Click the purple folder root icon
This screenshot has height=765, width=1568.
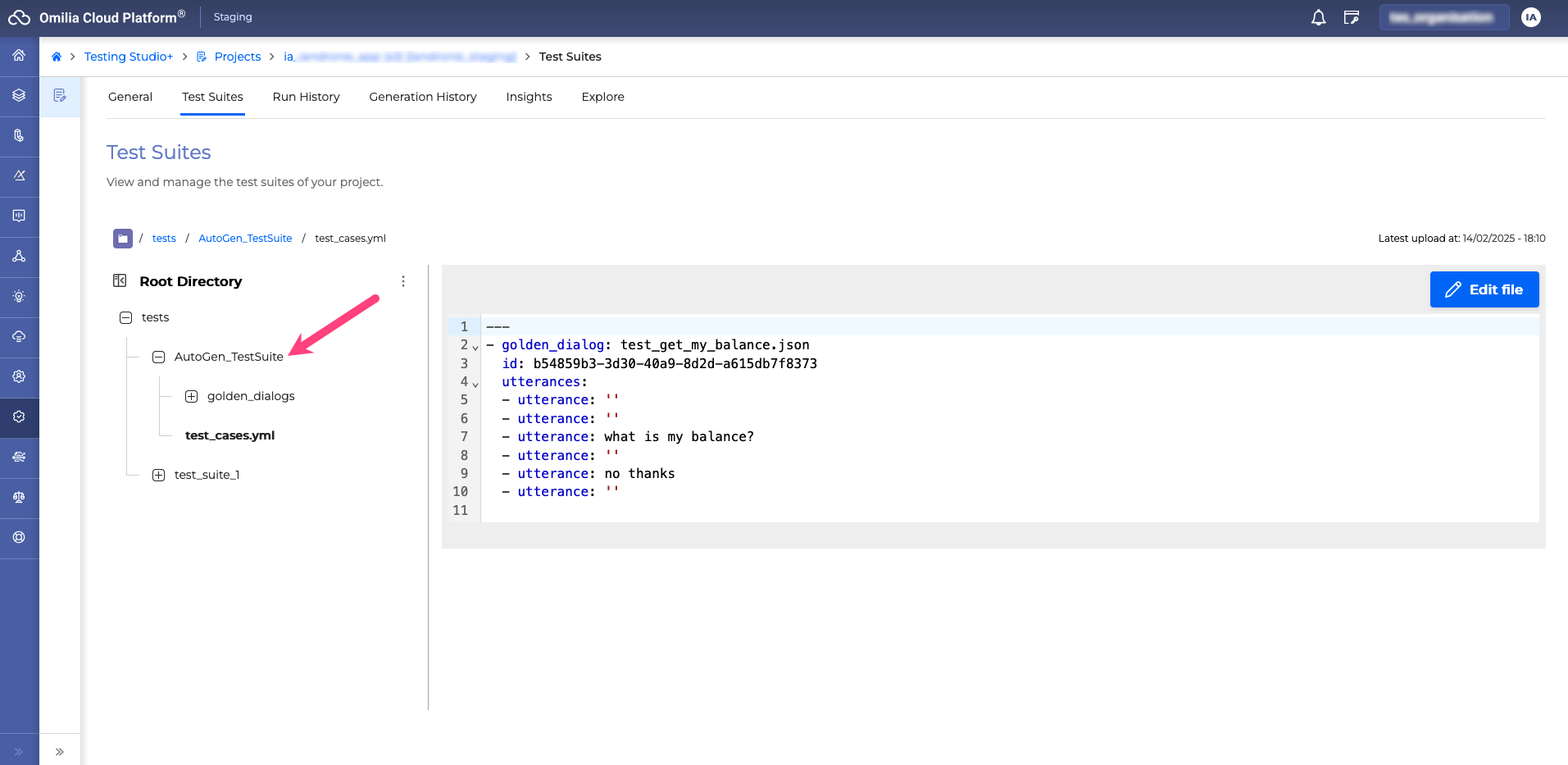coord(123,239)
